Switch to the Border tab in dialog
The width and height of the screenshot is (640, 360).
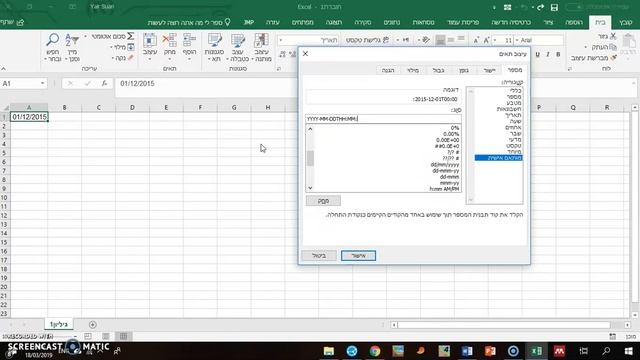coord(438,70)
